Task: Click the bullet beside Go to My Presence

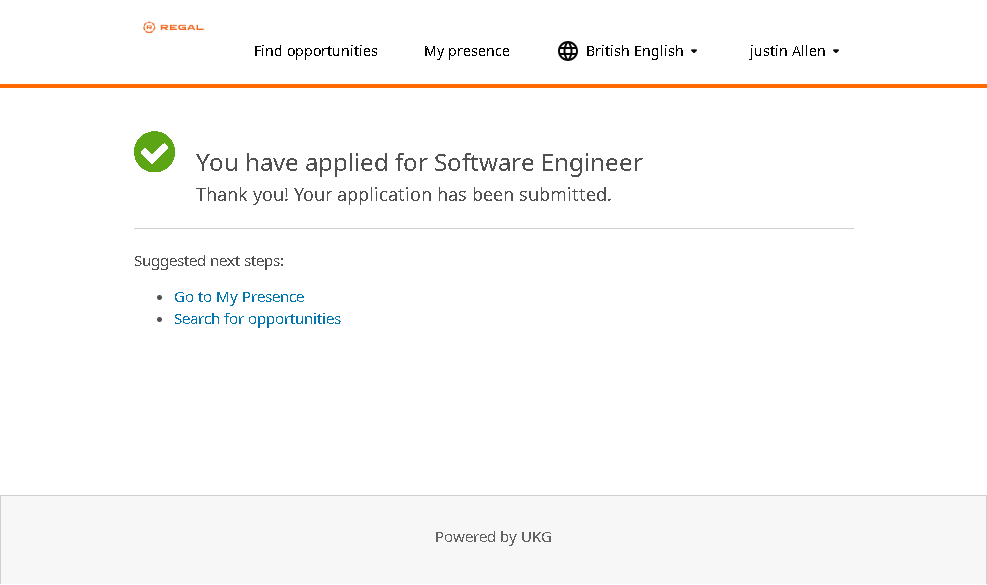Action: pos(160,298)
